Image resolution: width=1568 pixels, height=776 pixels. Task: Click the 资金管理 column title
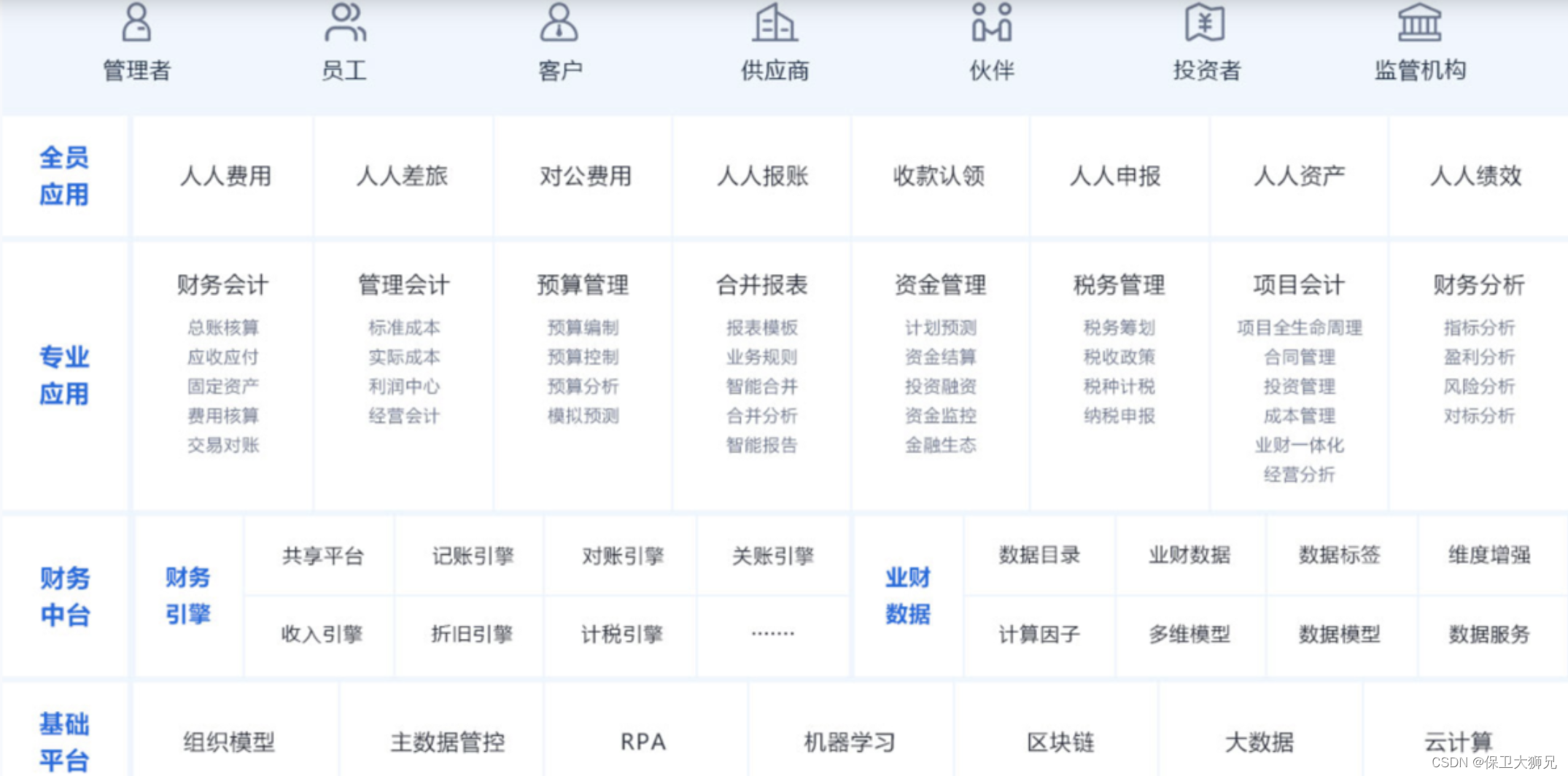(941, 284)
